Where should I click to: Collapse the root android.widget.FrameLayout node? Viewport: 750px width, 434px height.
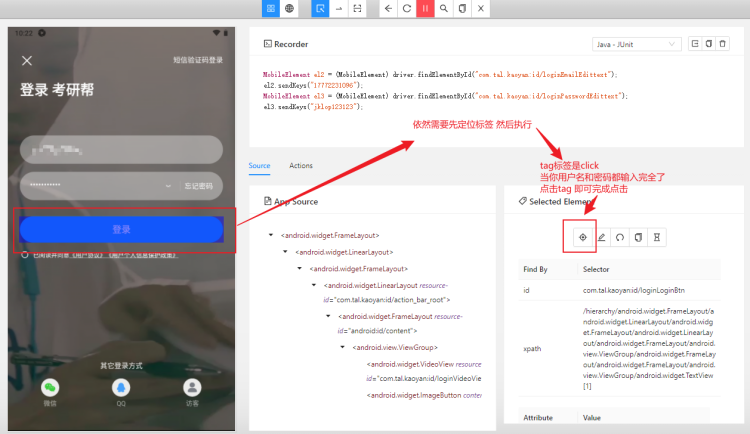pos(271,235)
